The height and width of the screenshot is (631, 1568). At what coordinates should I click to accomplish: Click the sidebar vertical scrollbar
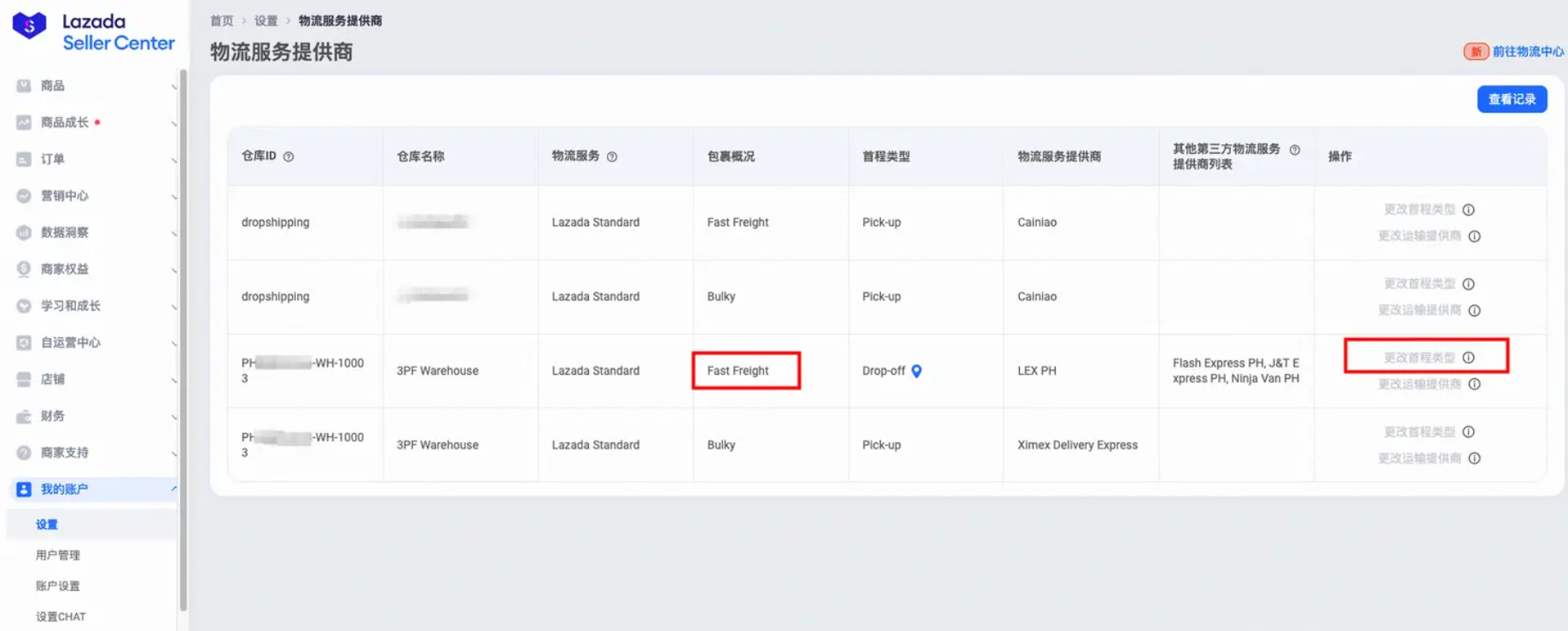[183, 342]
